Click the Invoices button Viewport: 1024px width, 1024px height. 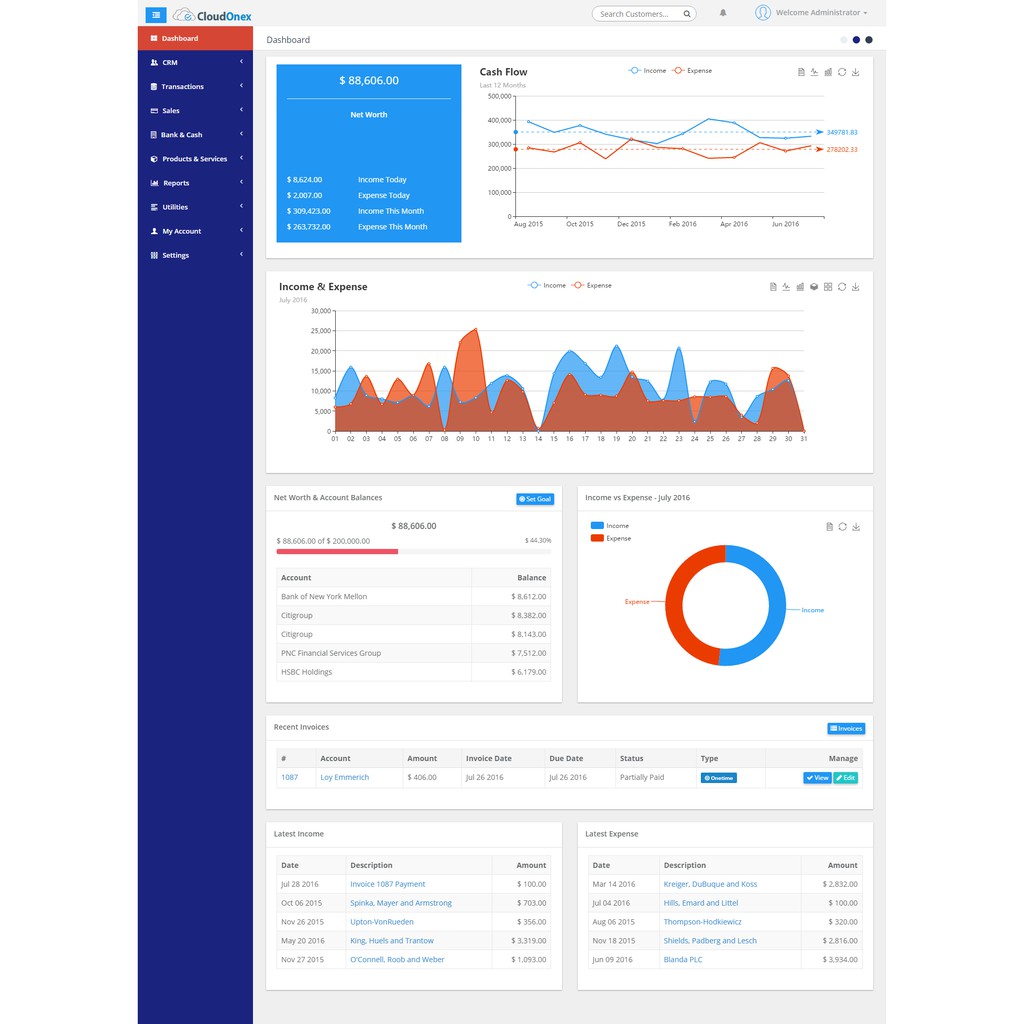(x=846, y=728)
